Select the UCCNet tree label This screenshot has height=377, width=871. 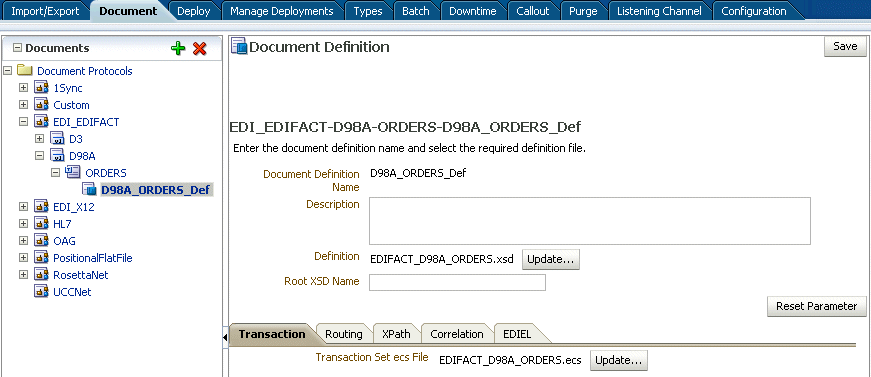[x=72, y=291]
